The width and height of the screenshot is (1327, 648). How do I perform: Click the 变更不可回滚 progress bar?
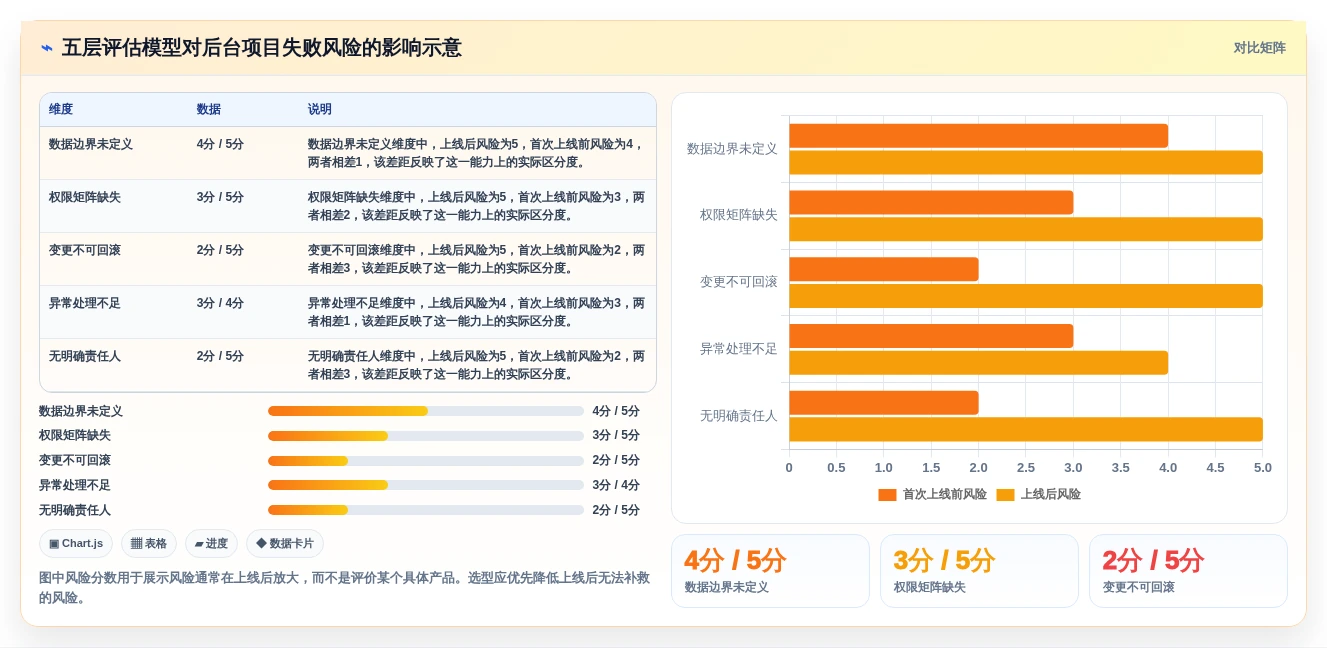tap(426, 461)
